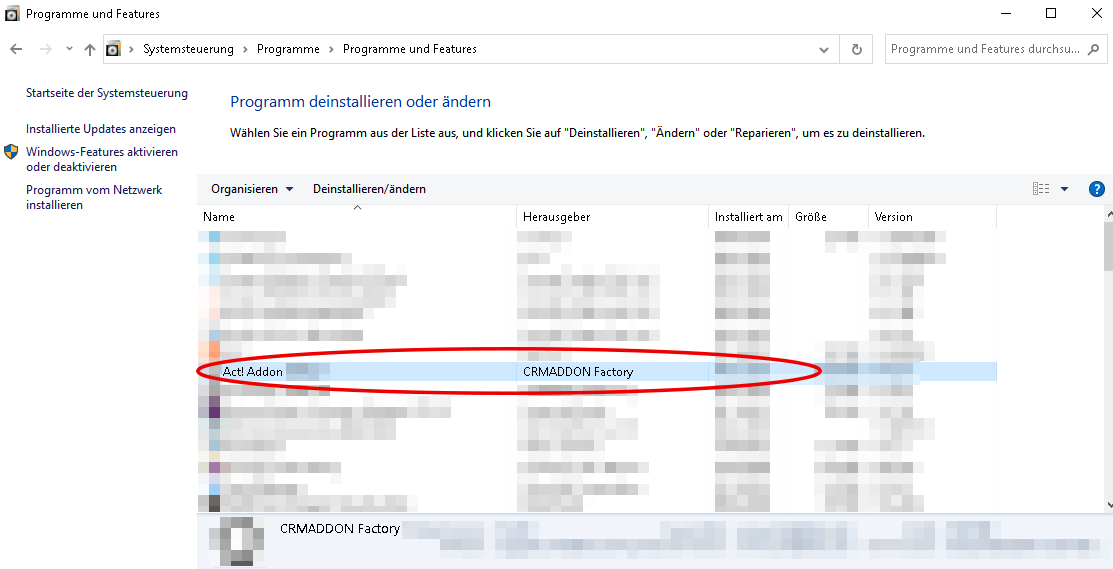This screenshot has height=569, width=1113.
Task: Sort by the Größe column header
Action: coord(828,217)
